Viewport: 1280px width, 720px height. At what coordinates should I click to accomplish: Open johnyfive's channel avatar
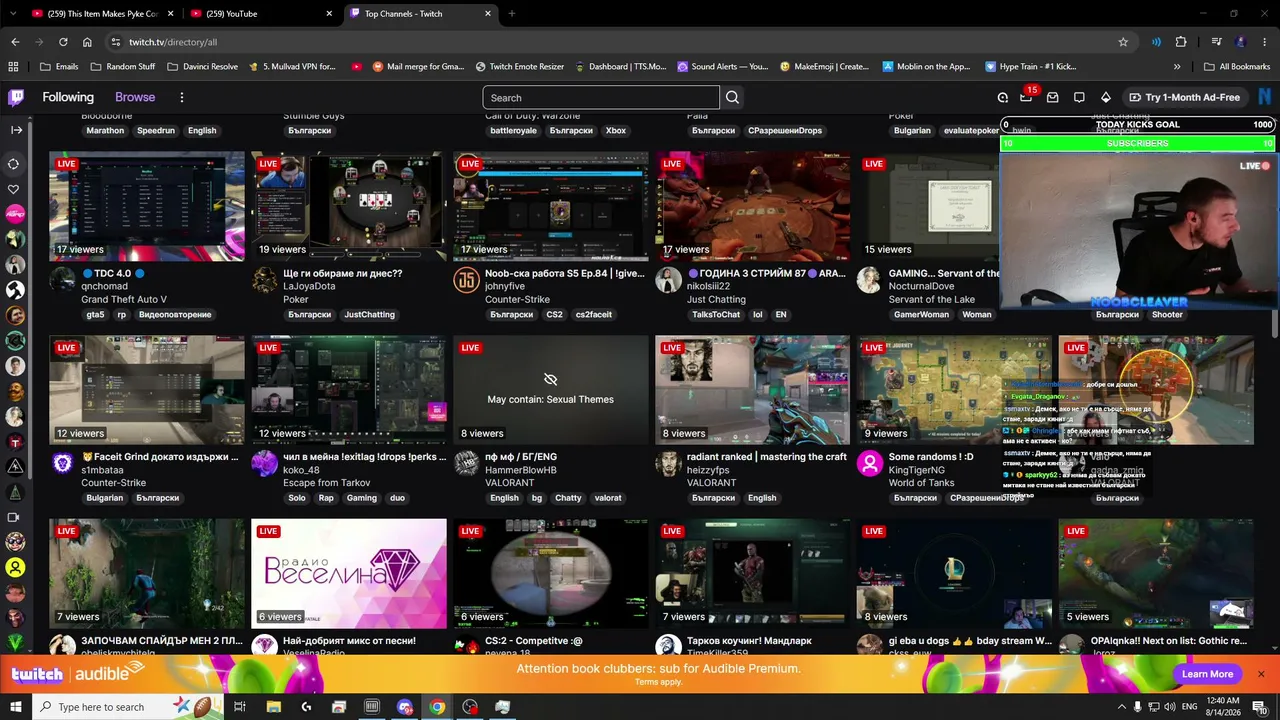[466, 280]
